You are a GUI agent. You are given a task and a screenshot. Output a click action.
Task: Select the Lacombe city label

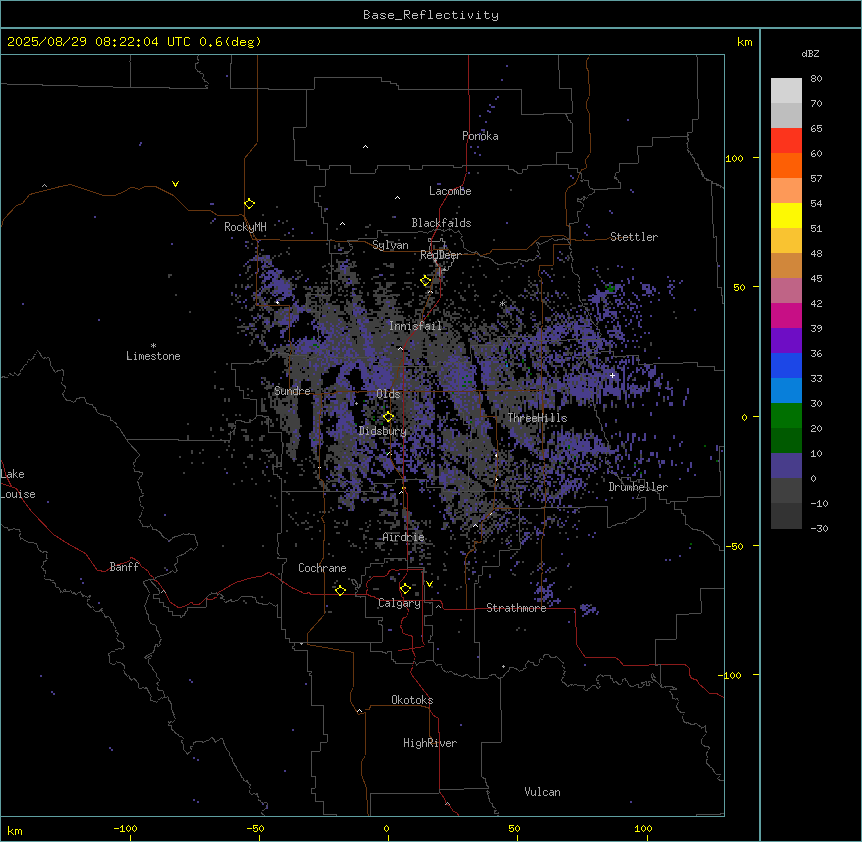[450, 191]
